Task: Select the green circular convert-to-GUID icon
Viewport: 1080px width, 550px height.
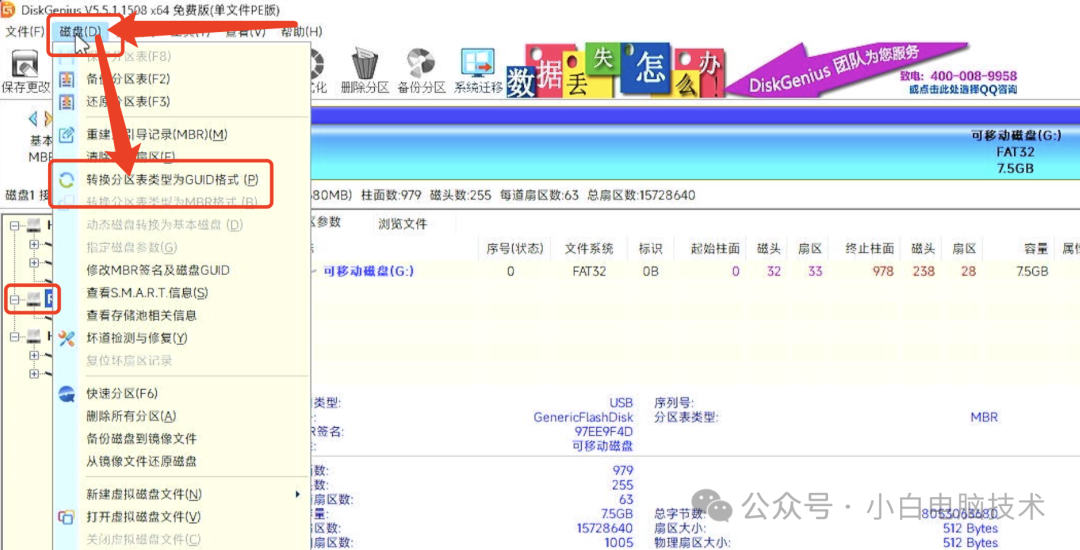Action: [x=66, y=180]
